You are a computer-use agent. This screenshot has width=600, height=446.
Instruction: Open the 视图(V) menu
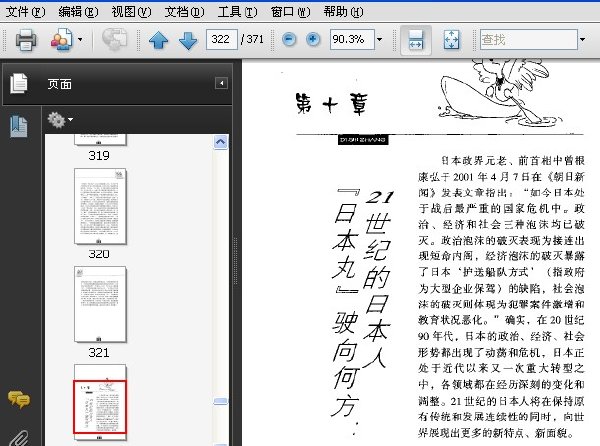click(131, 12)
